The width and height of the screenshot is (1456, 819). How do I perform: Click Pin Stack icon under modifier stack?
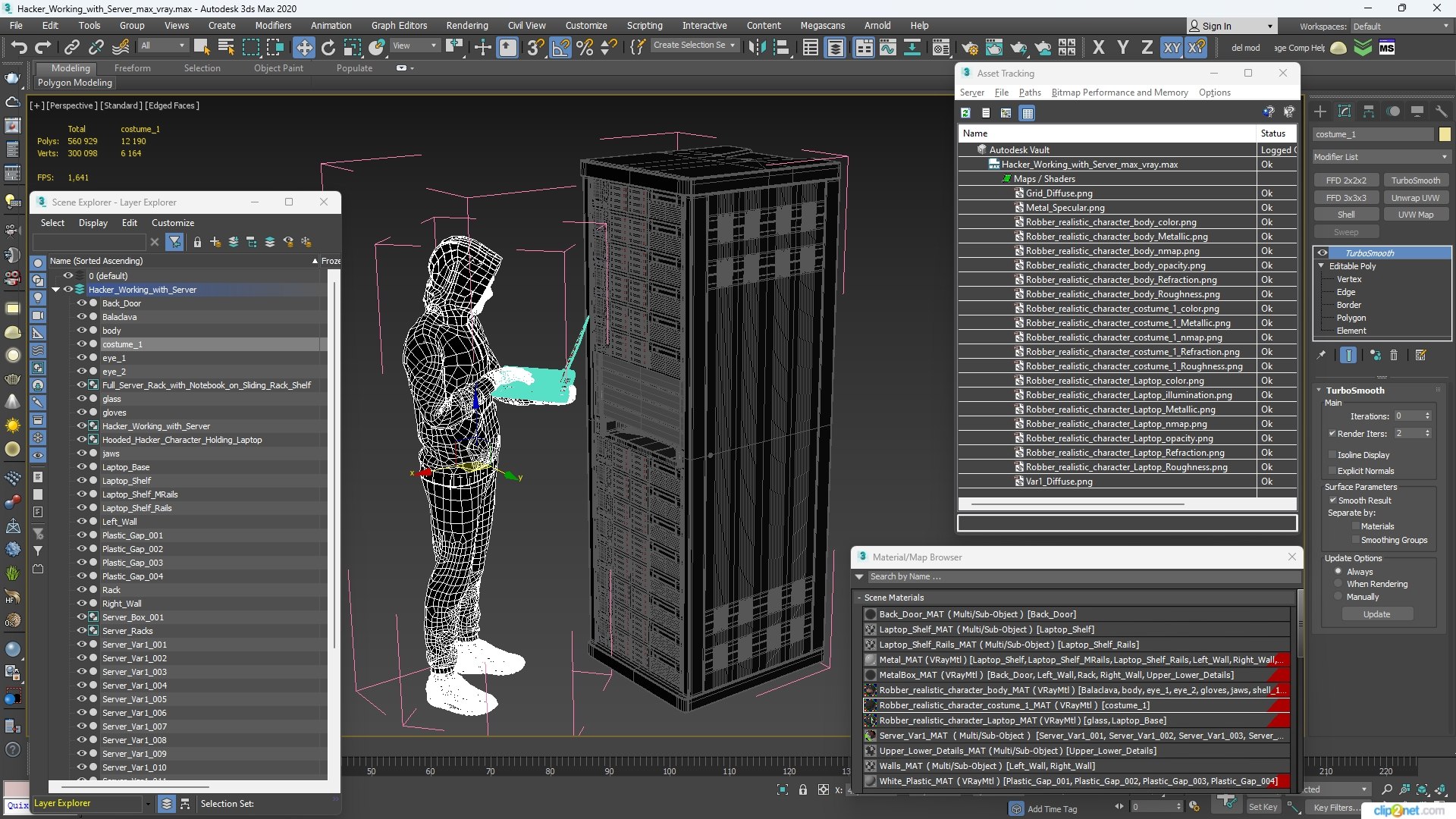pyautogui.click(x=1321, y=355)
